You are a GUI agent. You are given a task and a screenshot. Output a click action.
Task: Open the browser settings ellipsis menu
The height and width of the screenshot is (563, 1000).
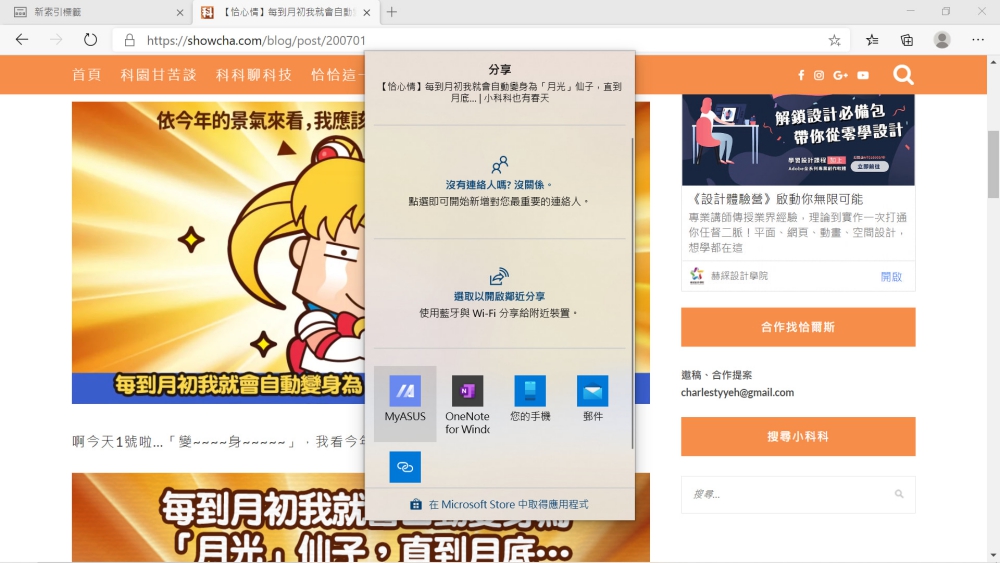(978, 40)
